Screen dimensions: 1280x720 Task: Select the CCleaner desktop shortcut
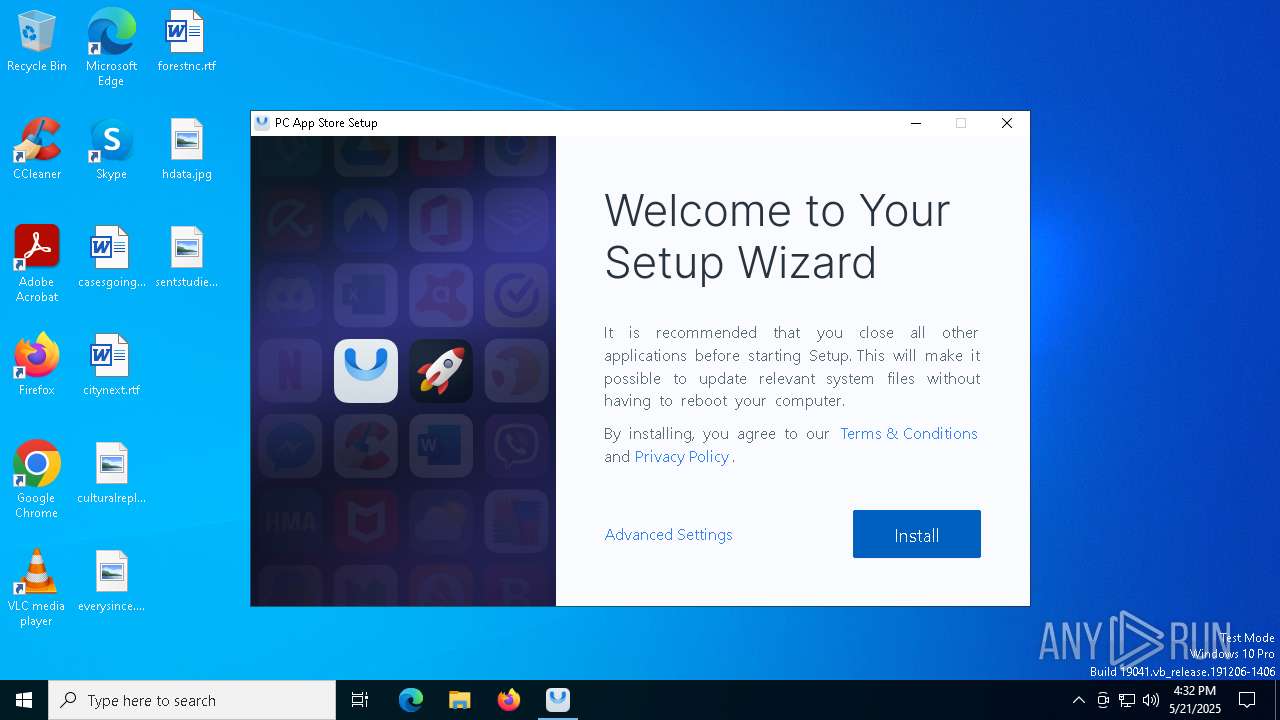pyautogui.click(x=37, y=150)
